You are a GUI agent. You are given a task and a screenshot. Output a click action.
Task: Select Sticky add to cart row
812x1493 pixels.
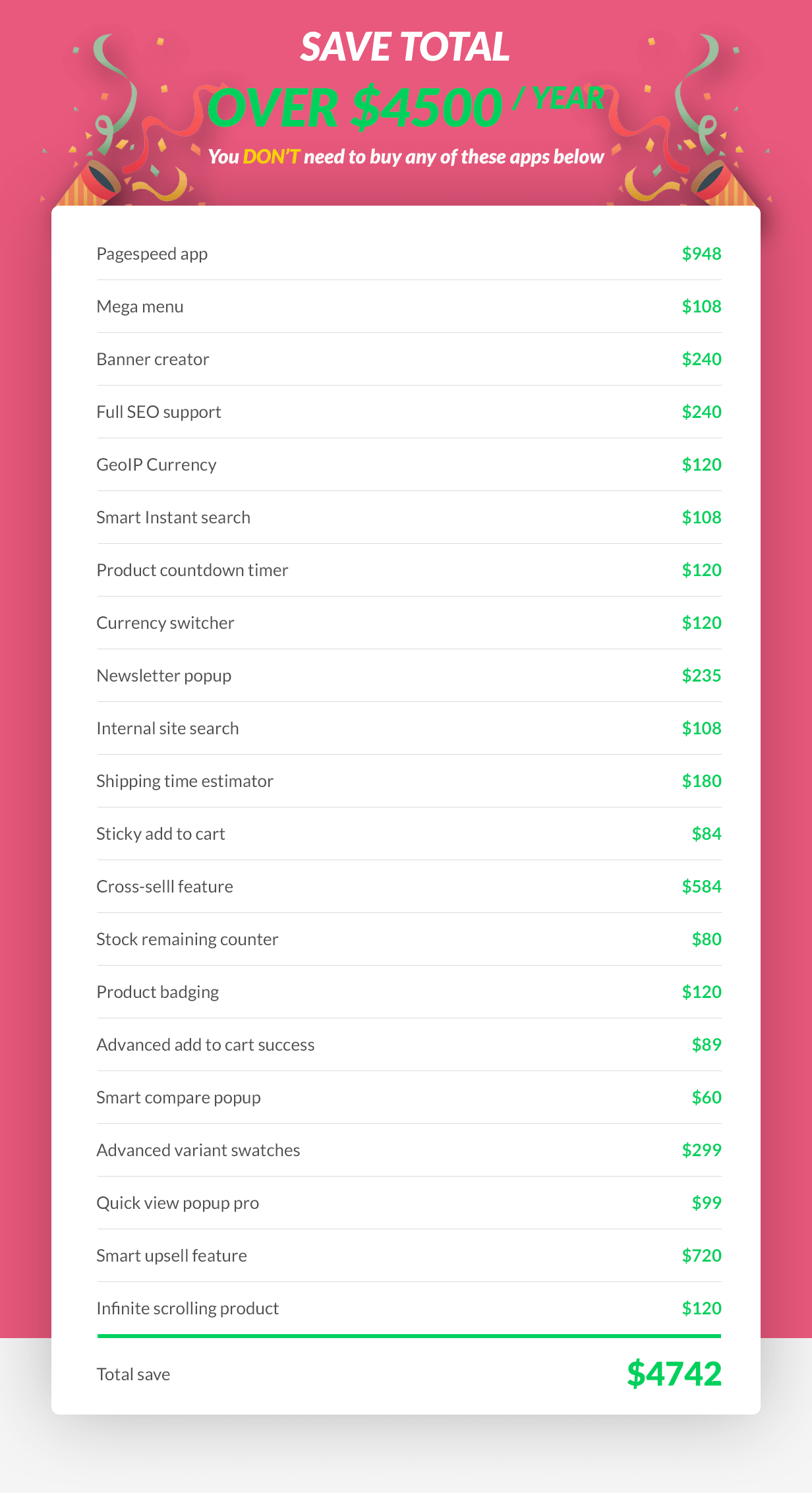409,834
